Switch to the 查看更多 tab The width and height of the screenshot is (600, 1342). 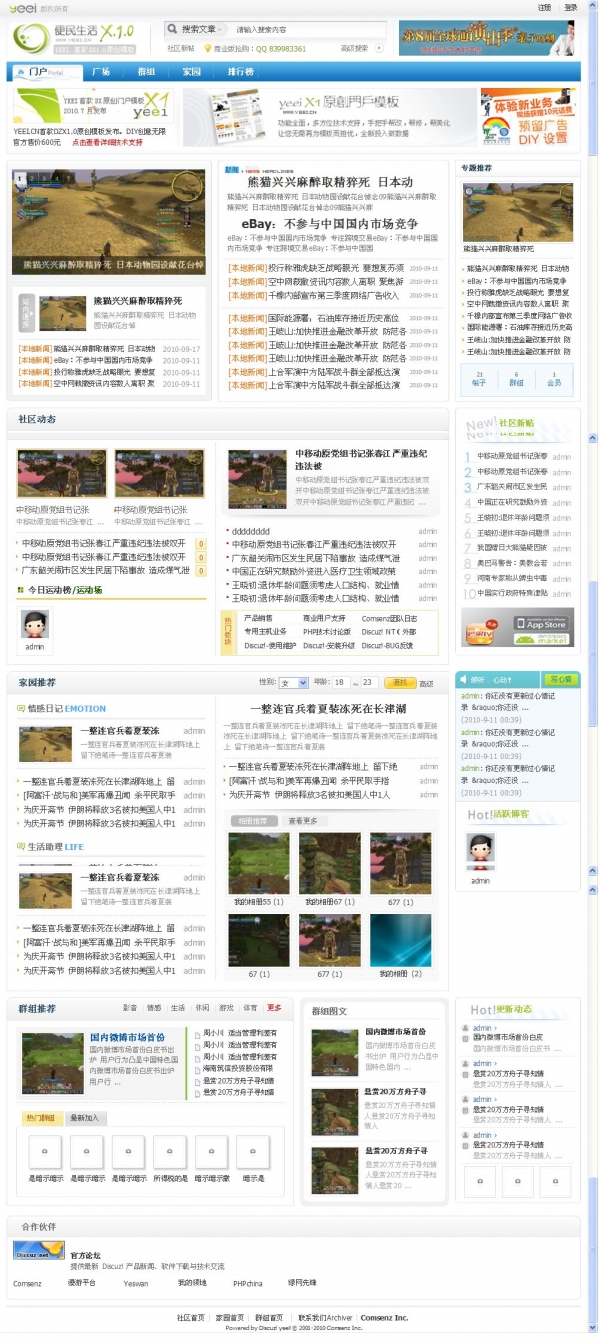tap(302, 820)
